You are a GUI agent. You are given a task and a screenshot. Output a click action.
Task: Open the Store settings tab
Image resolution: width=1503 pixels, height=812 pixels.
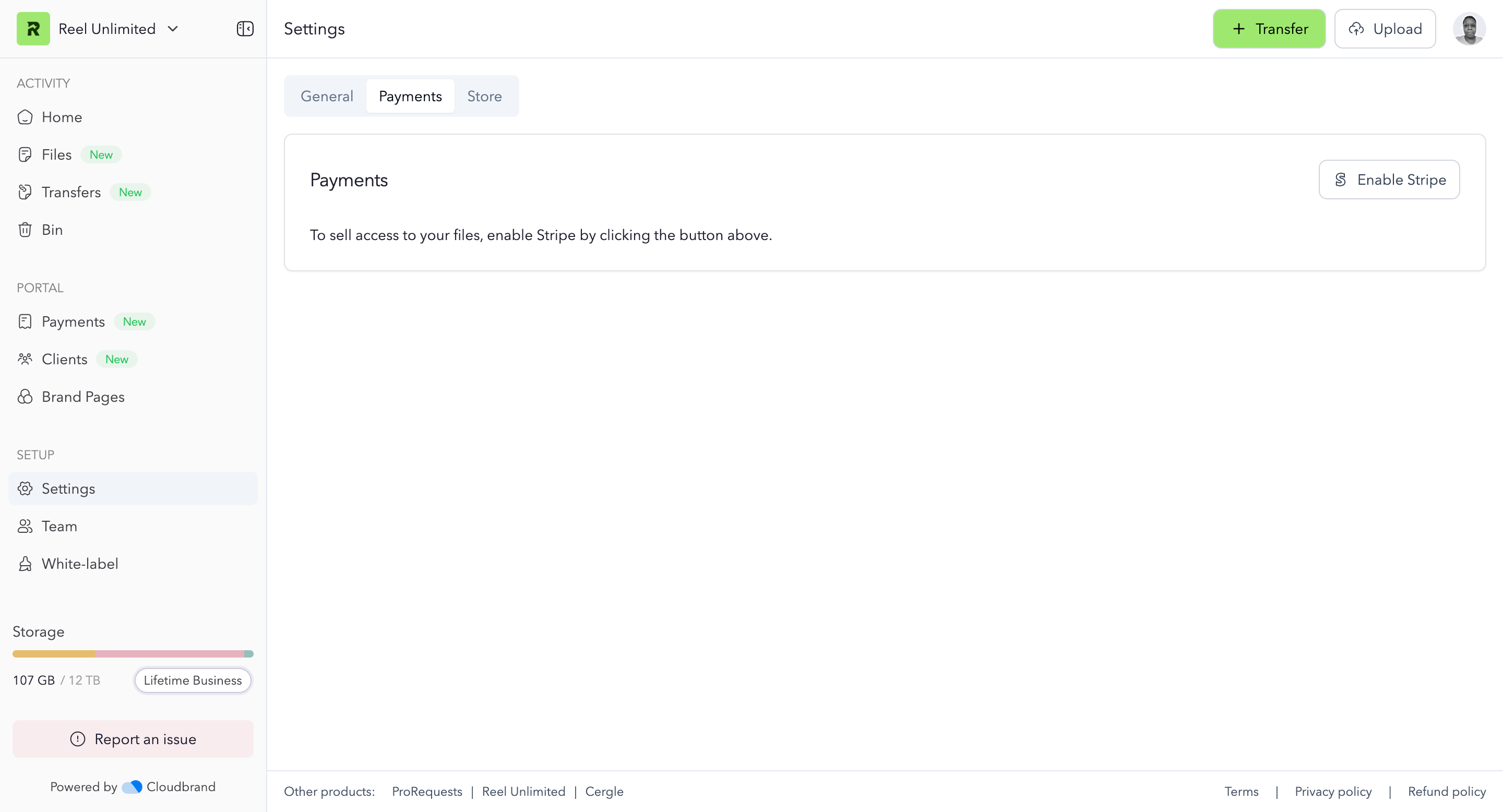pyautogui.click(x=484, y=95)
